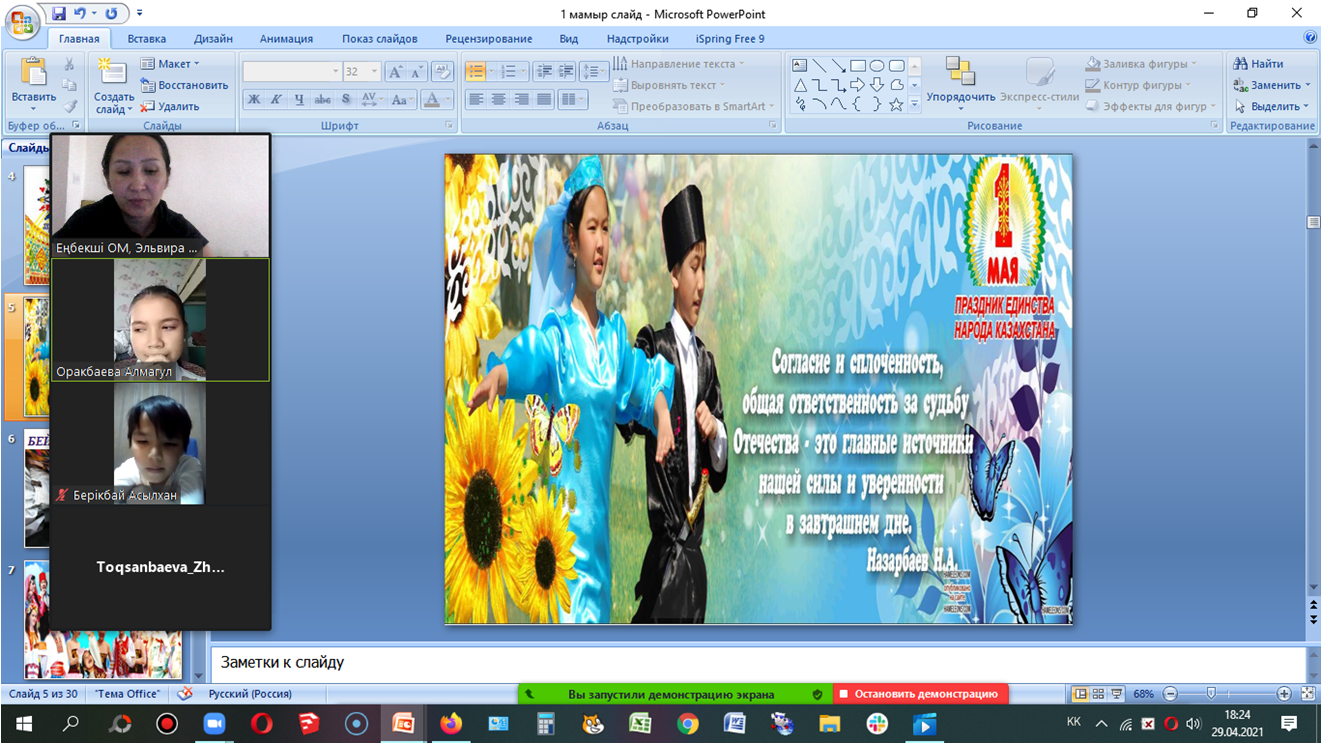
Task: Open the Выделить select dropdown
Action: point(1274,106)
